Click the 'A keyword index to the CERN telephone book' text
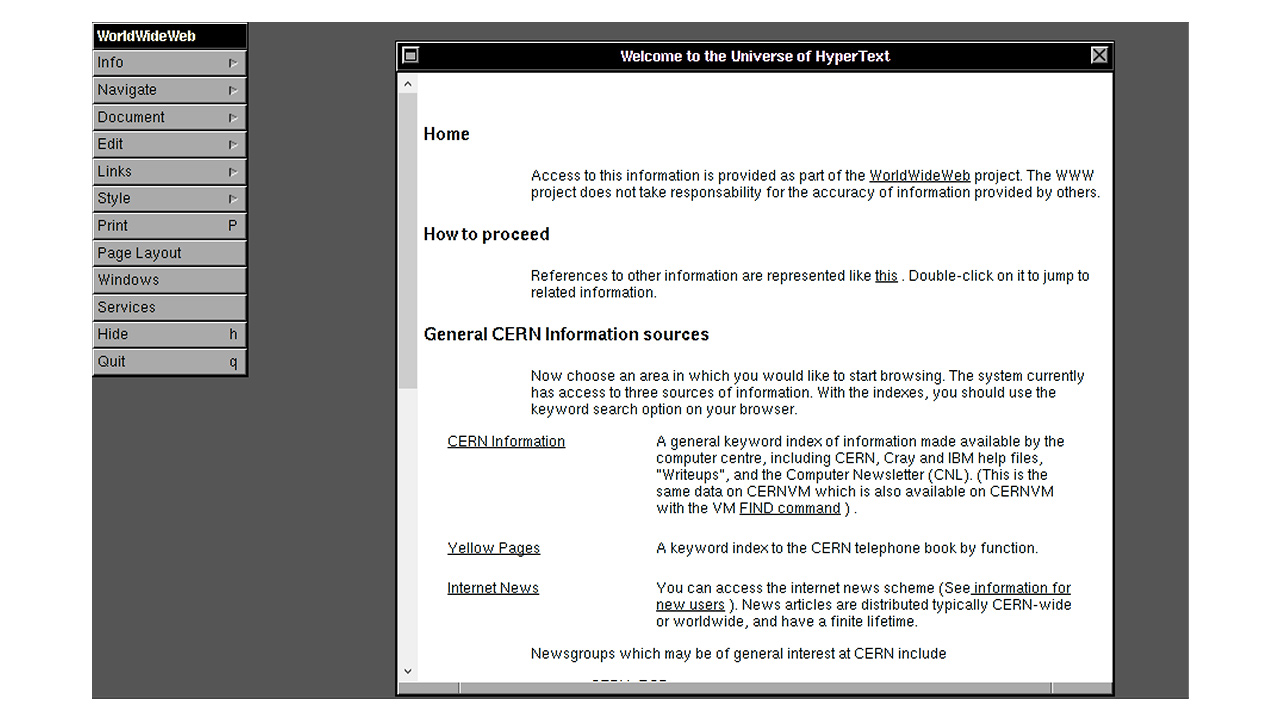 coord(847,548)
